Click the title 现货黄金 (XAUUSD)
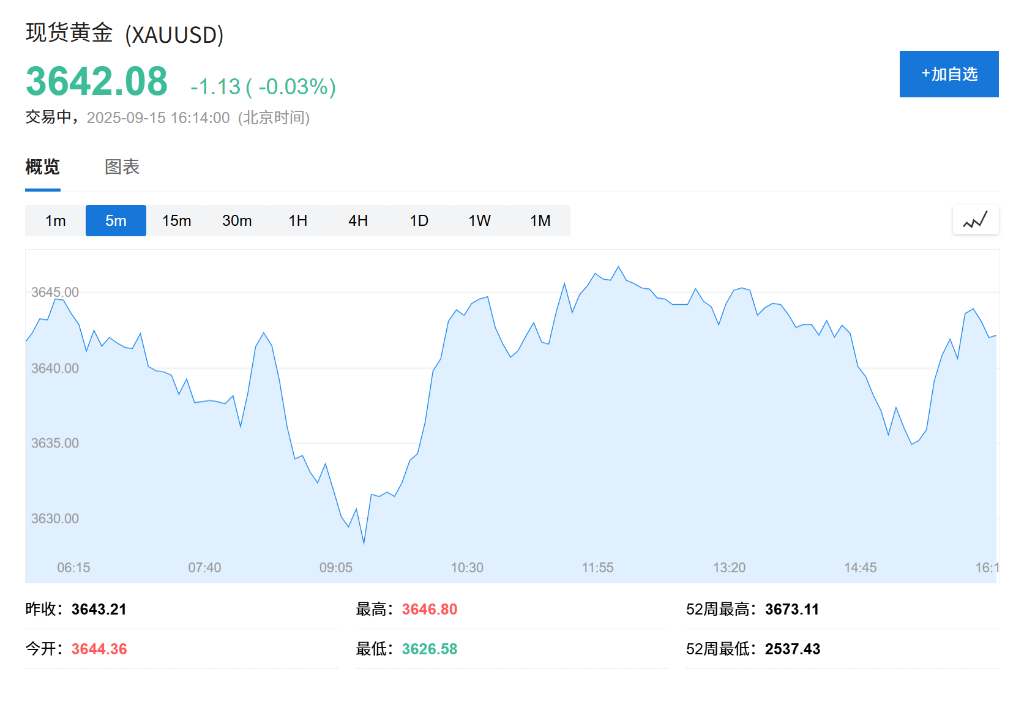The image size is (1024, 703). coord(125,33)
